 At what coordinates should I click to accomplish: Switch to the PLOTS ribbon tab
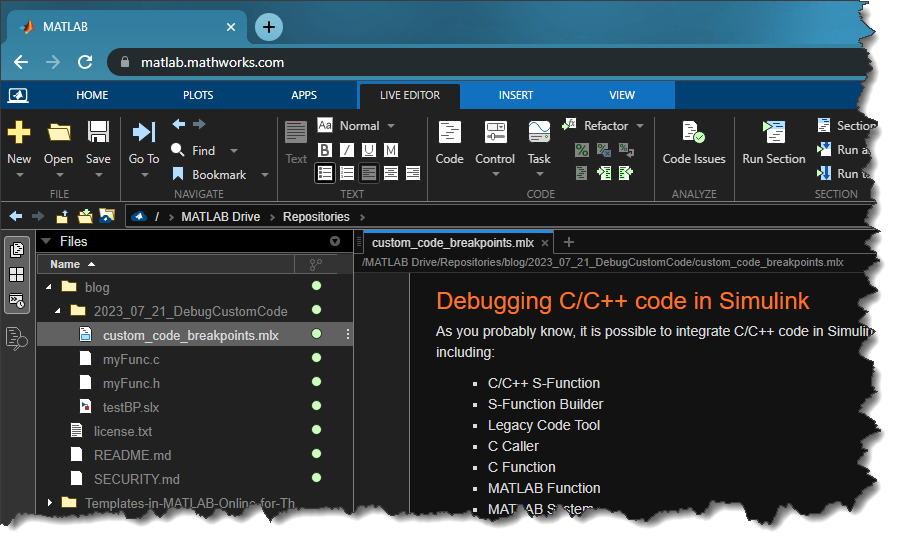(x=198, y=95)
